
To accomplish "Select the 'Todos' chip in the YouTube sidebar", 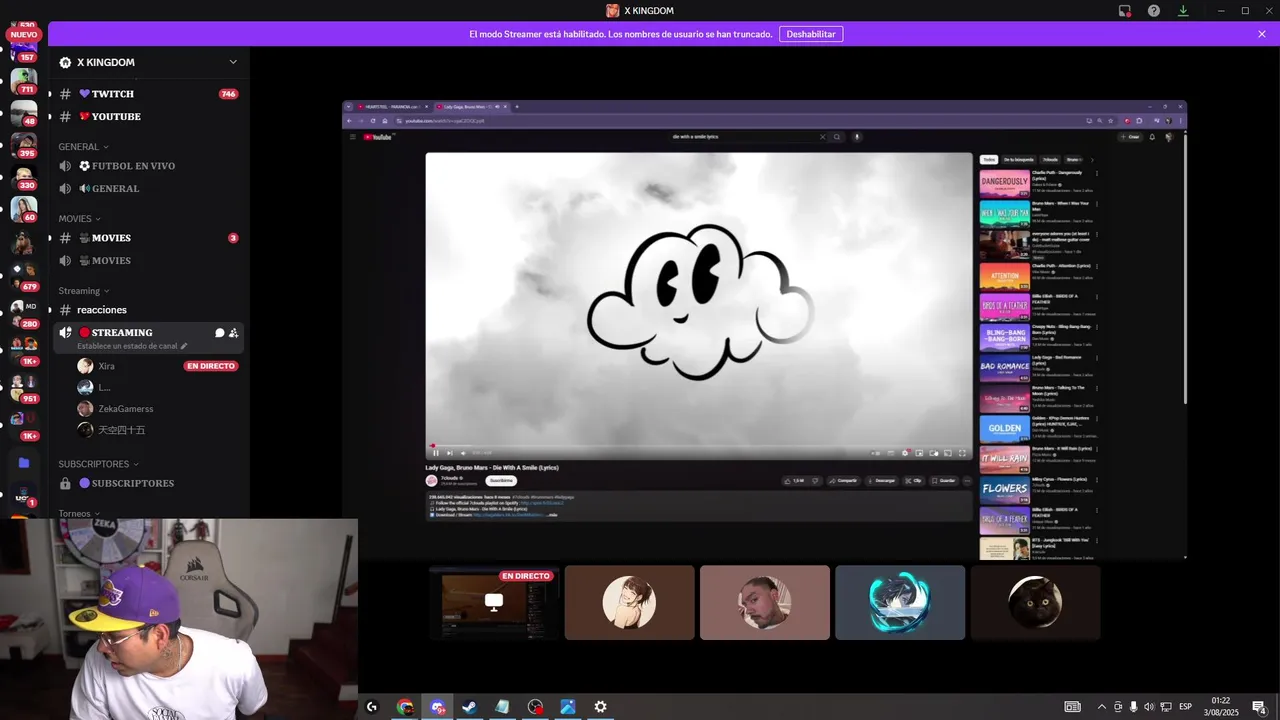I will (989, 159).
